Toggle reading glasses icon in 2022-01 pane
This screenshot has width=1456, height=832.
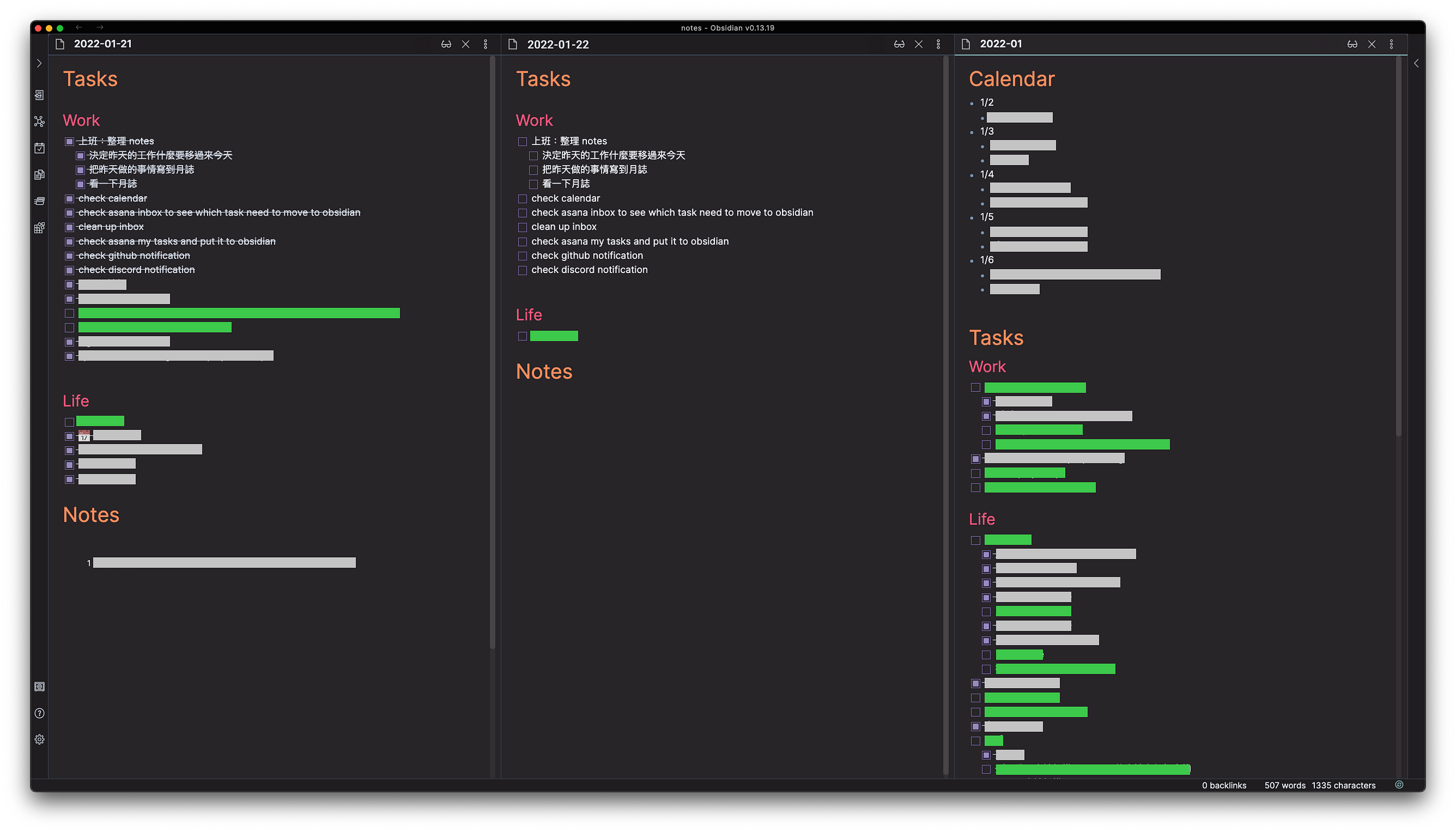[1351, 44]
